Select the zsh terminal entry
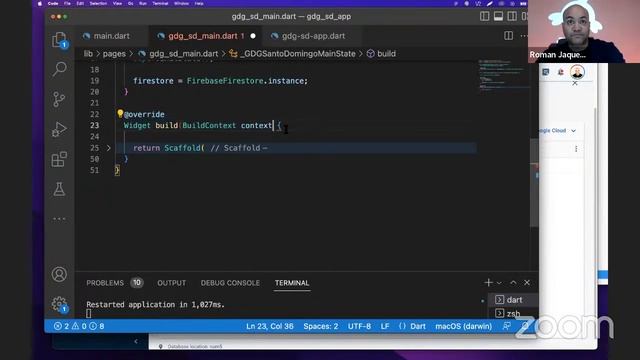Screen dimensions: 640x360 [x=513, y=313]
